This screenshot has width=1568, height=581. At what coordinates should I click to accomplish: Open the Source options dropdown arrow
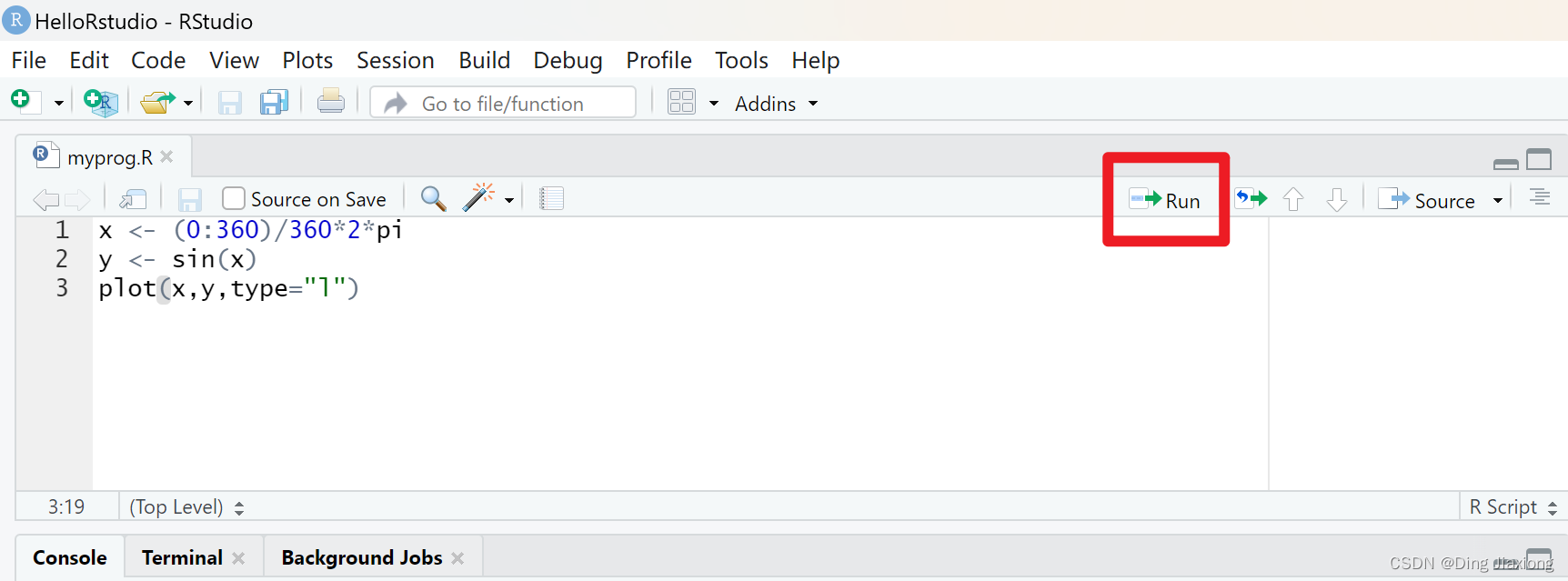tap(1497, 201)
